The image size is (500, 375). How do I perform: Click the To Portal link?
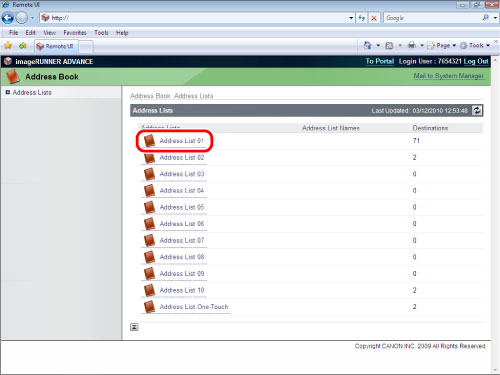coord(380,61)
